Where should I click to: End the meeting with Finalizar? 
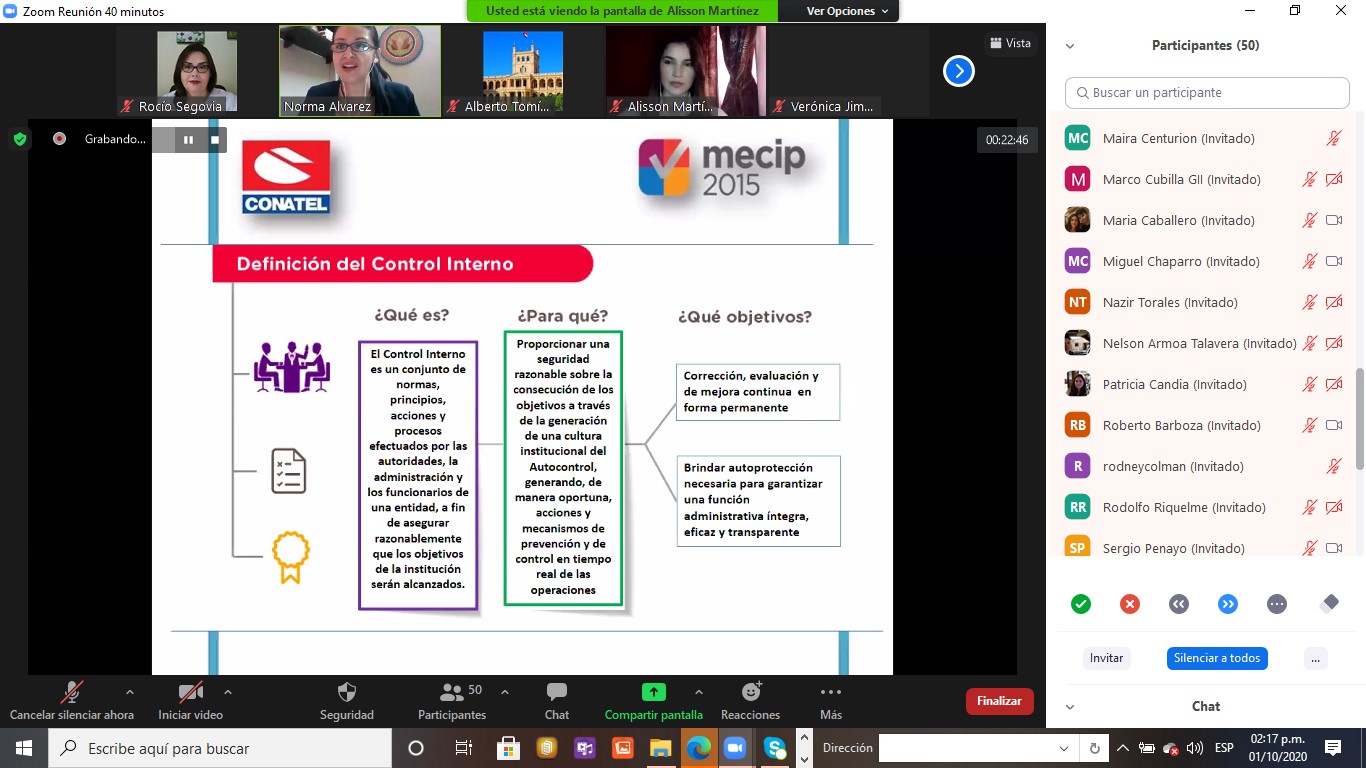click(x=999, y=701)
